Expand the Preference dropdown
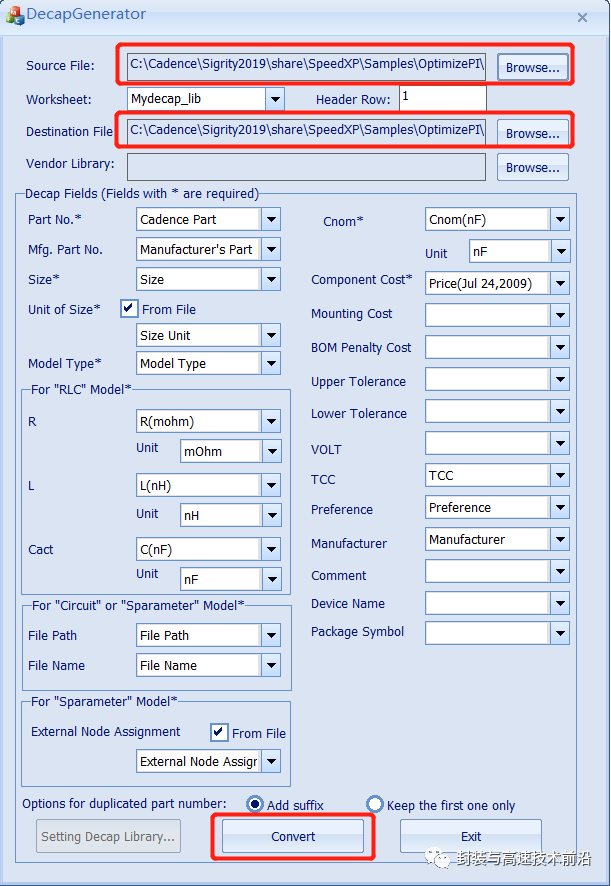 click(560, 507)
